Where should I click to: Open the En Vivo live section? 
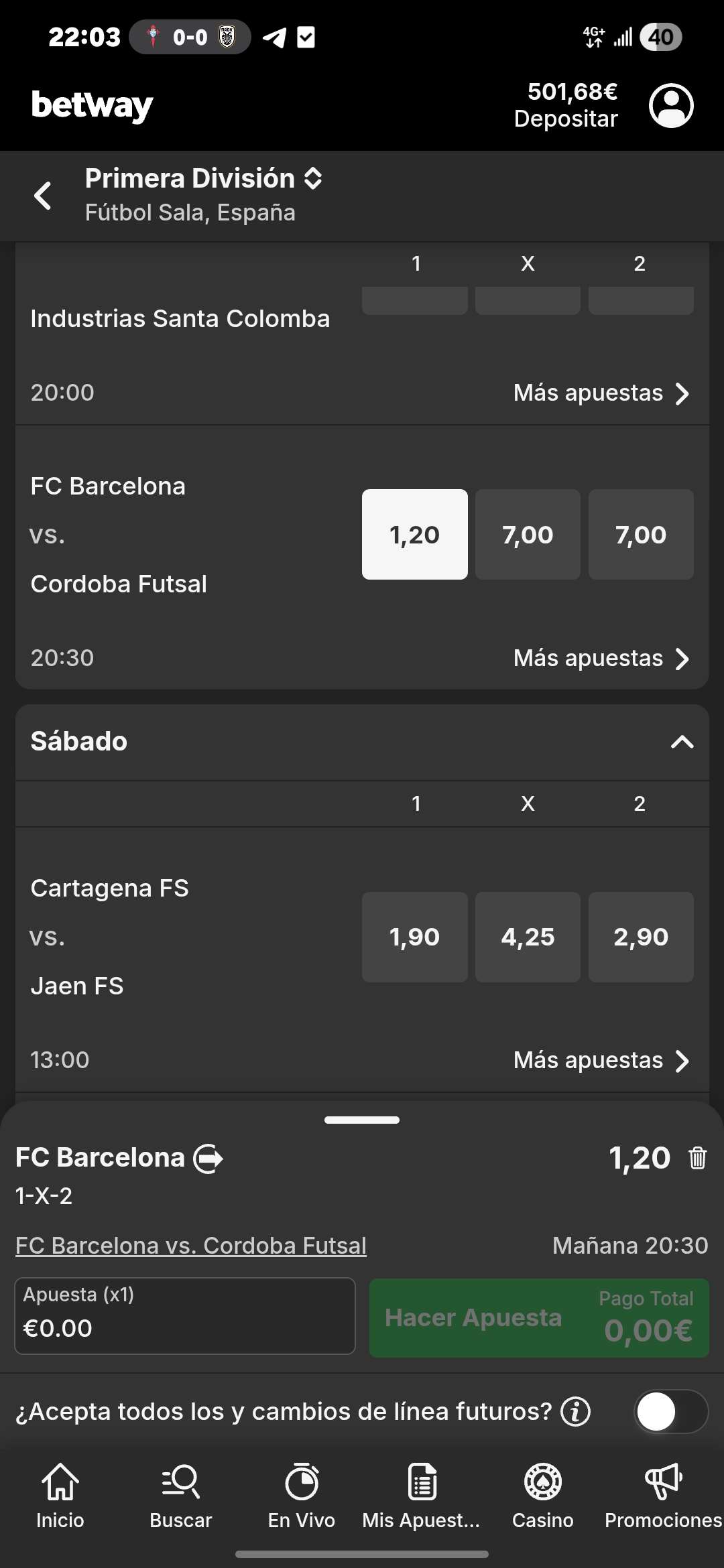click(x=301, y=1496)
